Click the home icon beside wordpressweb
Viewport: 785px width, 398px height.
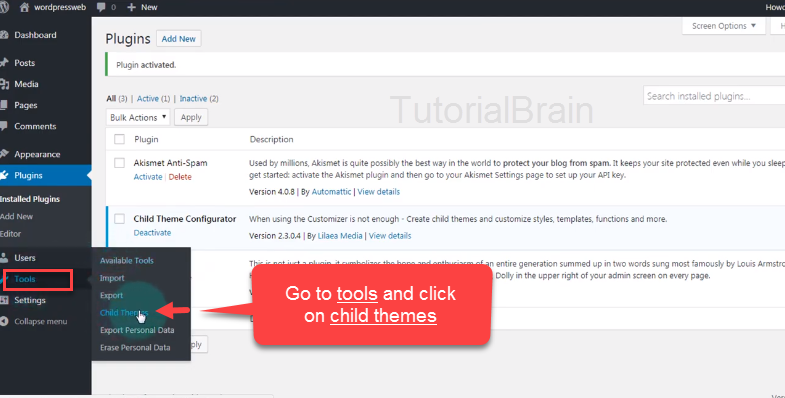point(24,7)
